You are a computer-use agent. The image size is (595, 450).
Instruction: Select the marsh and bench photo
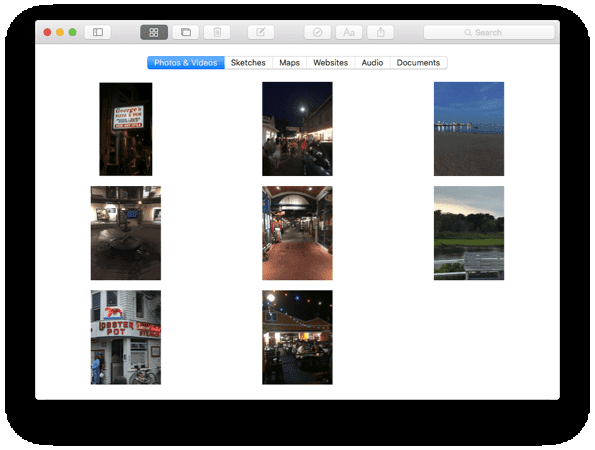coord(469,233)
